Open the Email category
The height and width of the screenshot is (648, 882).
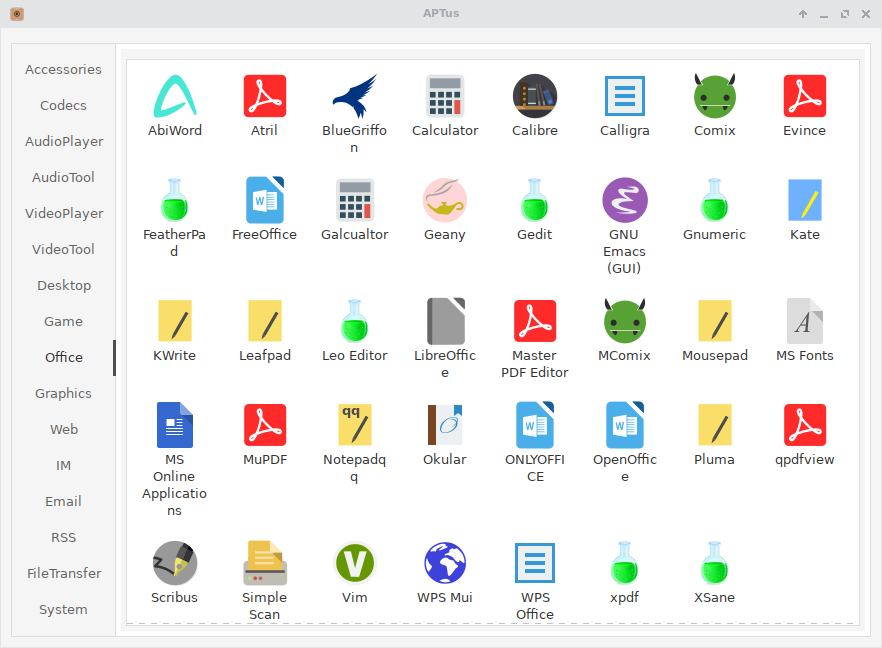click(x=64, y=501)
